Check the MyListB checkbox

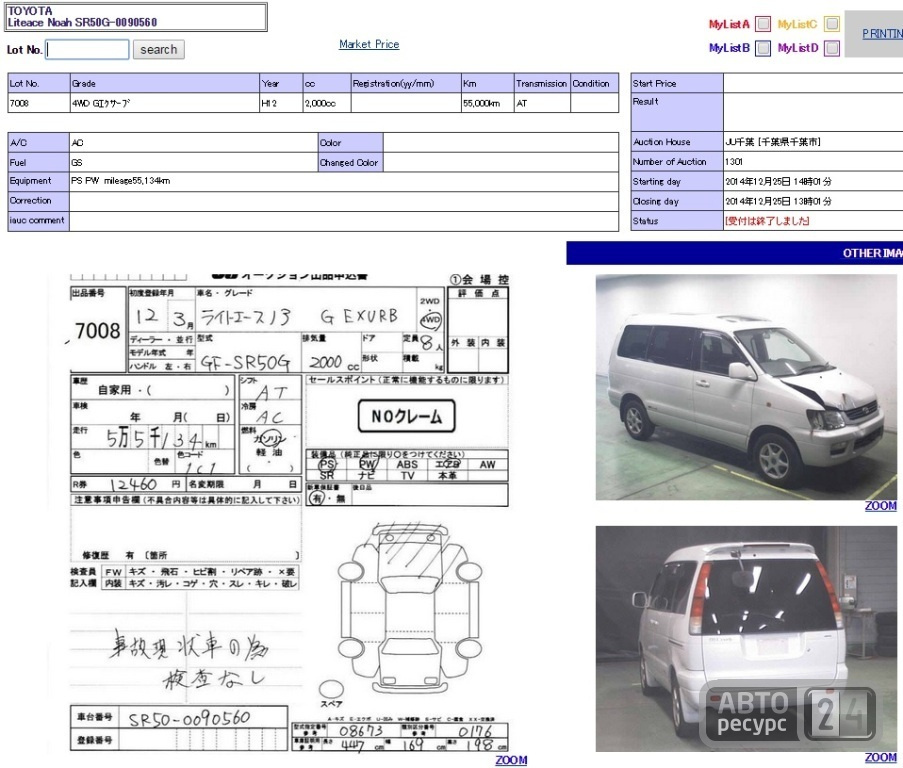(x=763, y=48)
